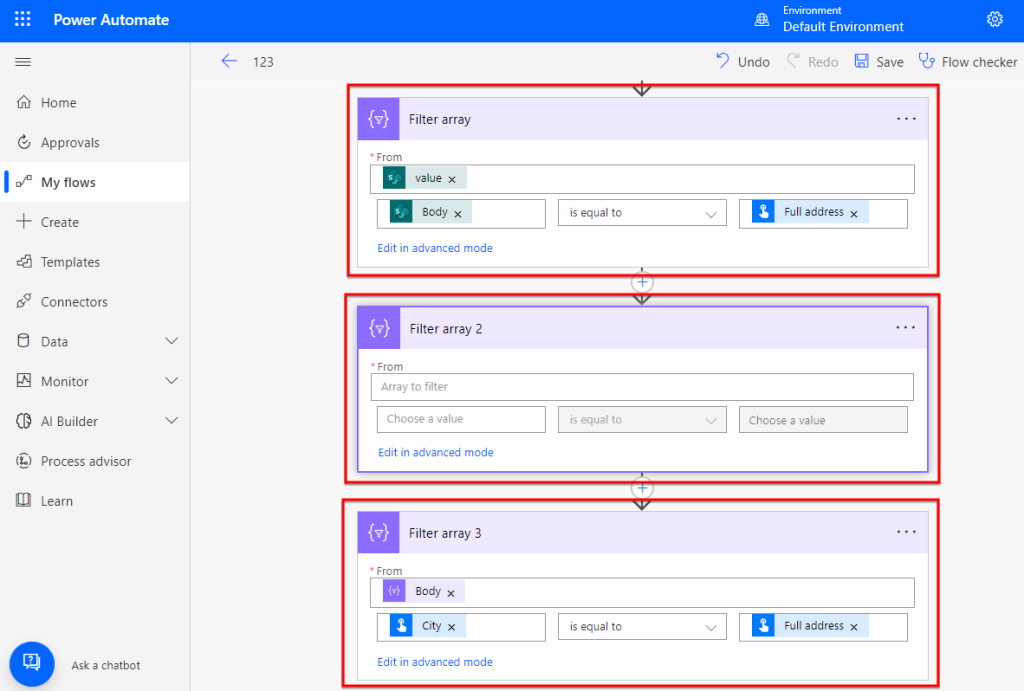Remove the Body token in Filter array 3 From

[451, 593]
